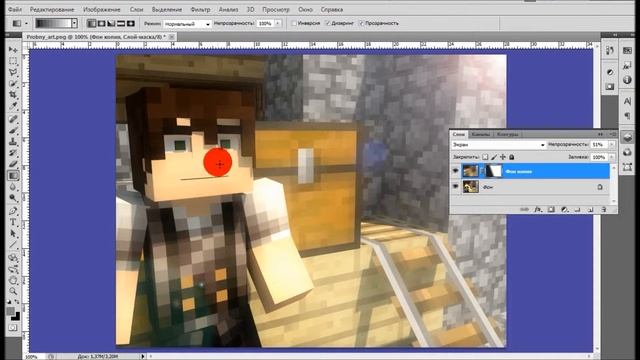Hide the Фон background layer
640x360 pixels.
(x=456, y=187)
